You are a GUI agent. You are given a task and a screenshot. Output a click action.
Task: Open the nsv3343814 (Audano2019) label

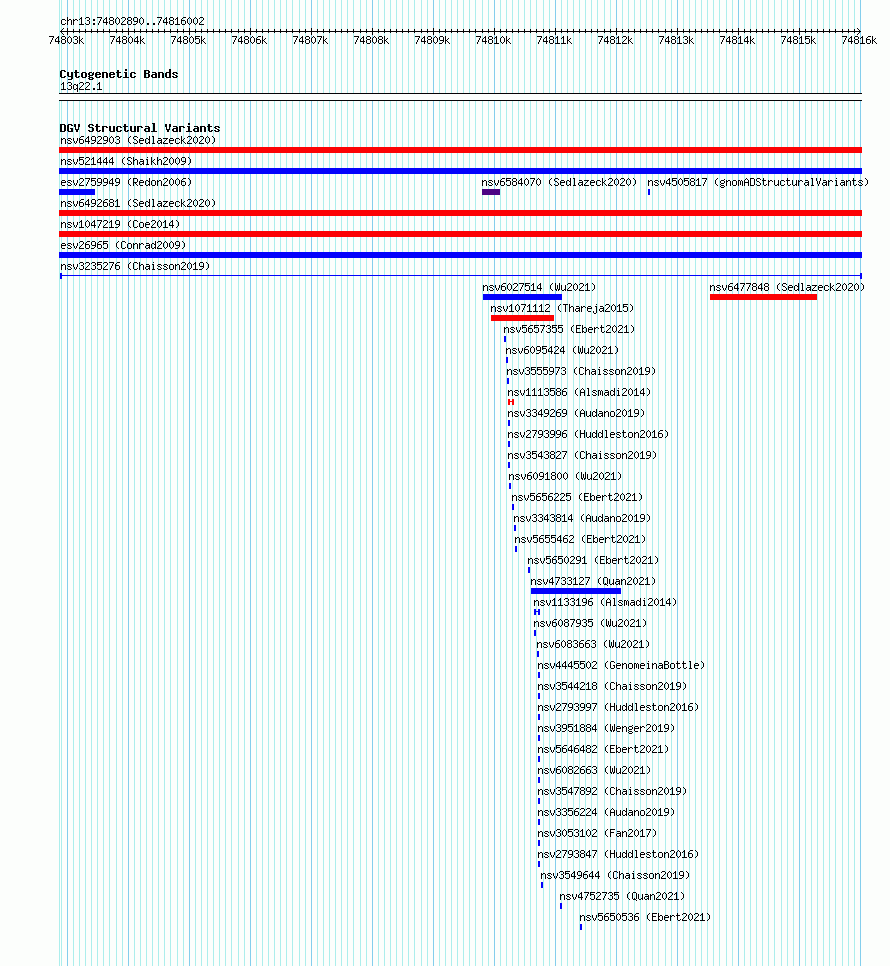[x=582, y=518]
